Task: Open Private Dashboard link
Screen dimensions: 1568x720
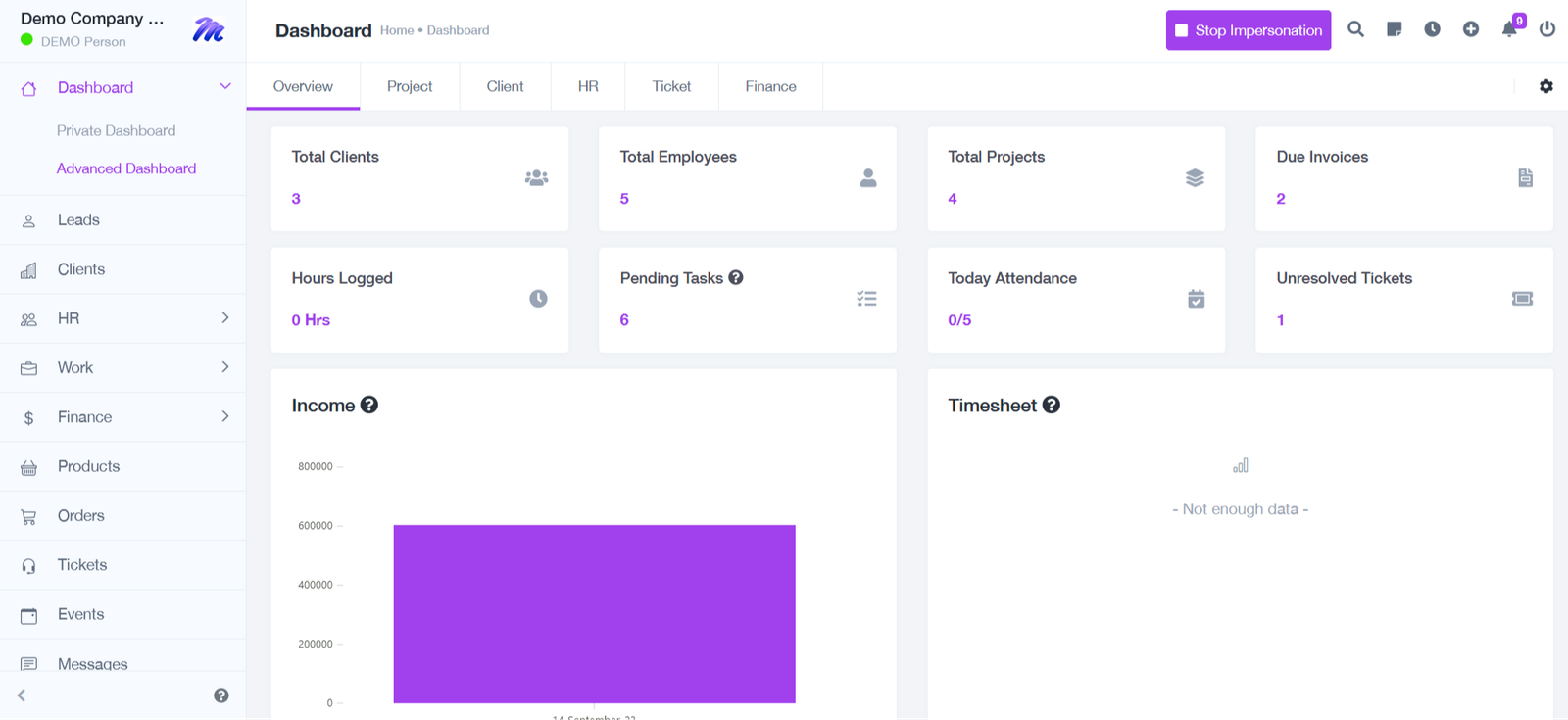Action: click(116, 130)
